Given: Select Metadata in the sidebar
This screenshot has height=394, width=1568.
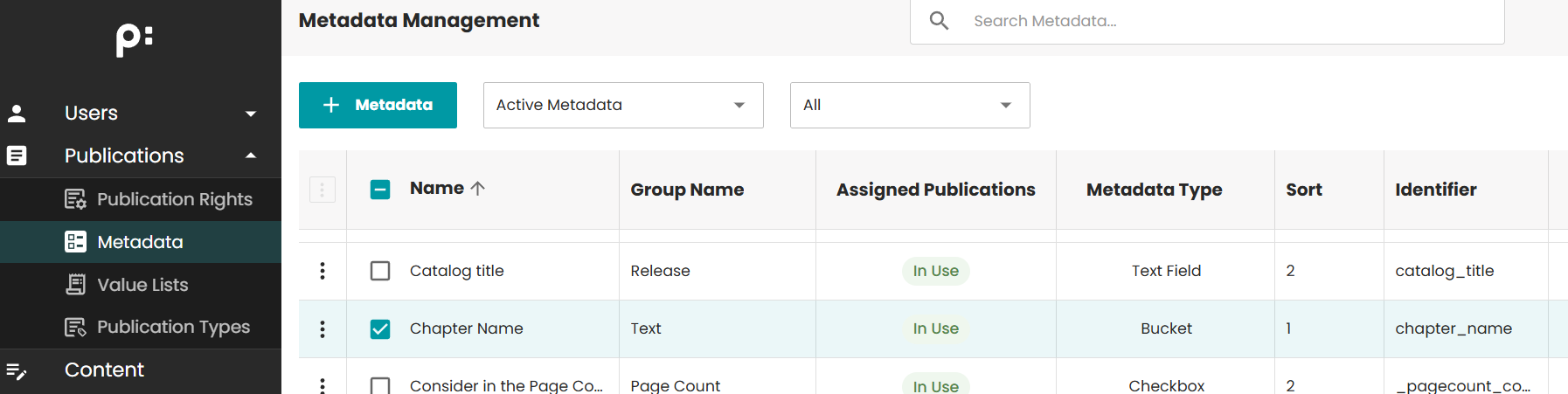Looking at the screenshot, I should (x=141, y=242).
